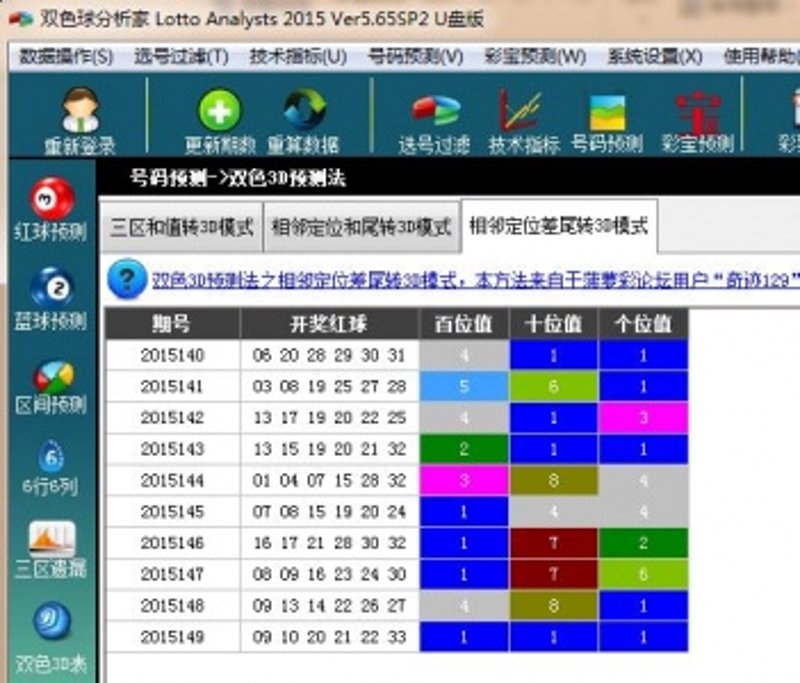Open the 选号过滤(T) menu
This screenshot has height=683, width=800.
[181, 56]
